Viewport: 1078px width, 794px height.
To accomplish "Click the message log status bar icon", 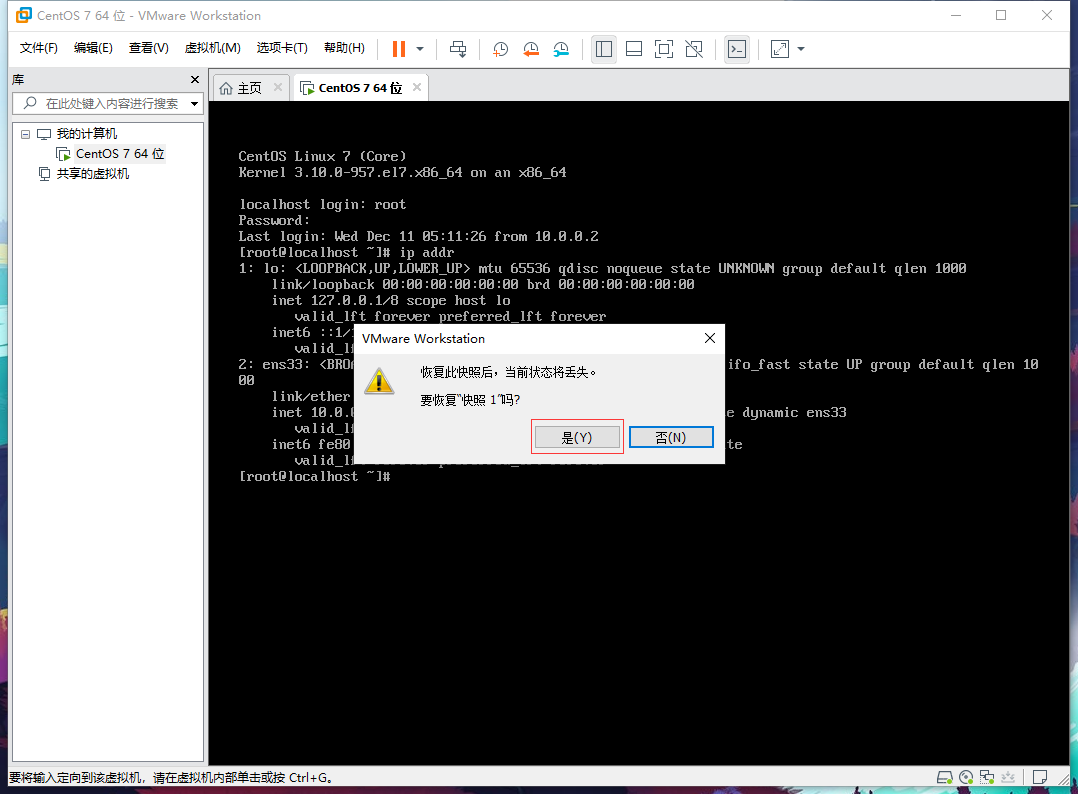I will [x=1040, y=778].
